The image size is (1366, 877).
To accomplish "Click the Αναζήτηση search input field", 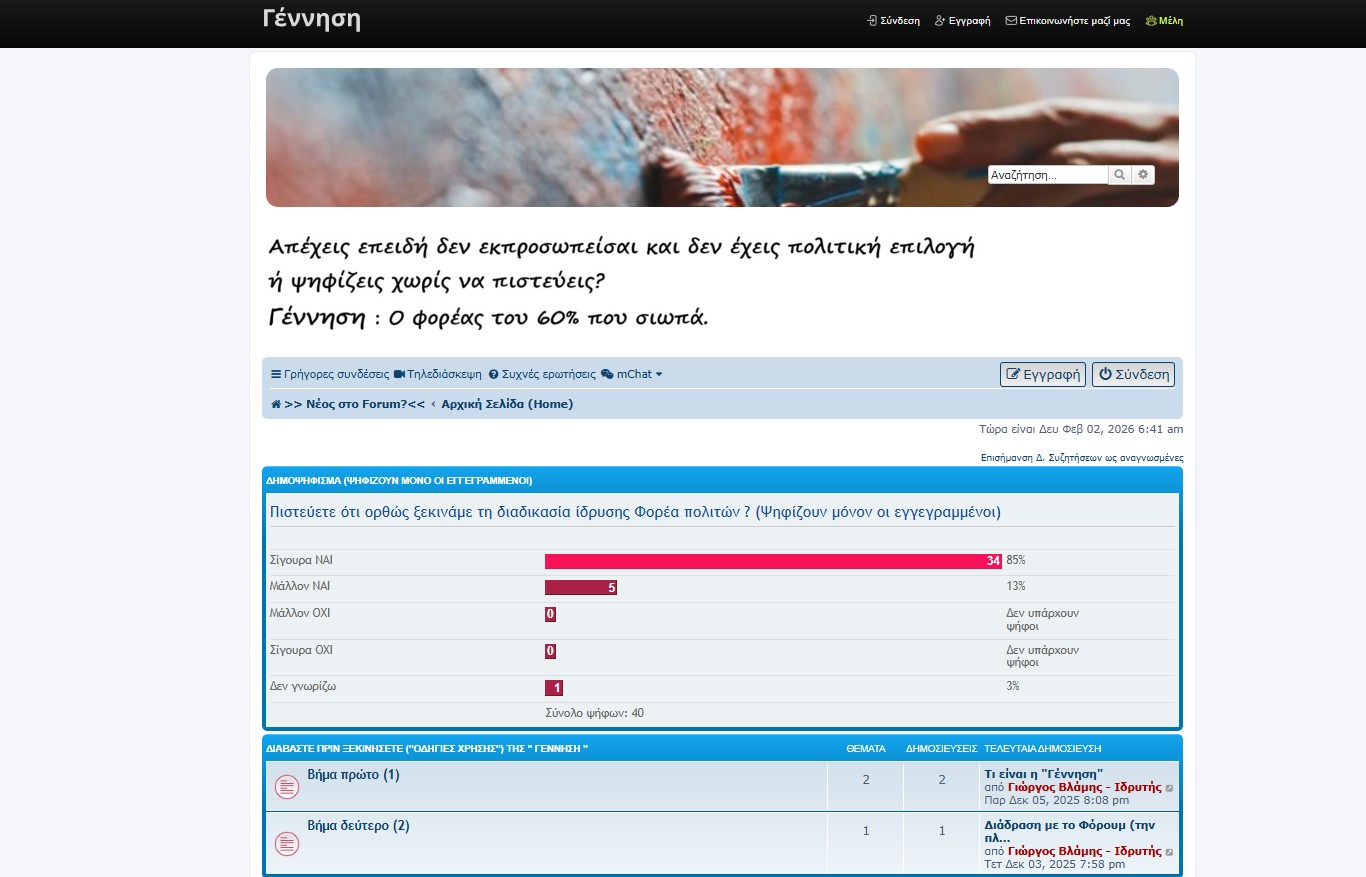I will point(1047,175).
